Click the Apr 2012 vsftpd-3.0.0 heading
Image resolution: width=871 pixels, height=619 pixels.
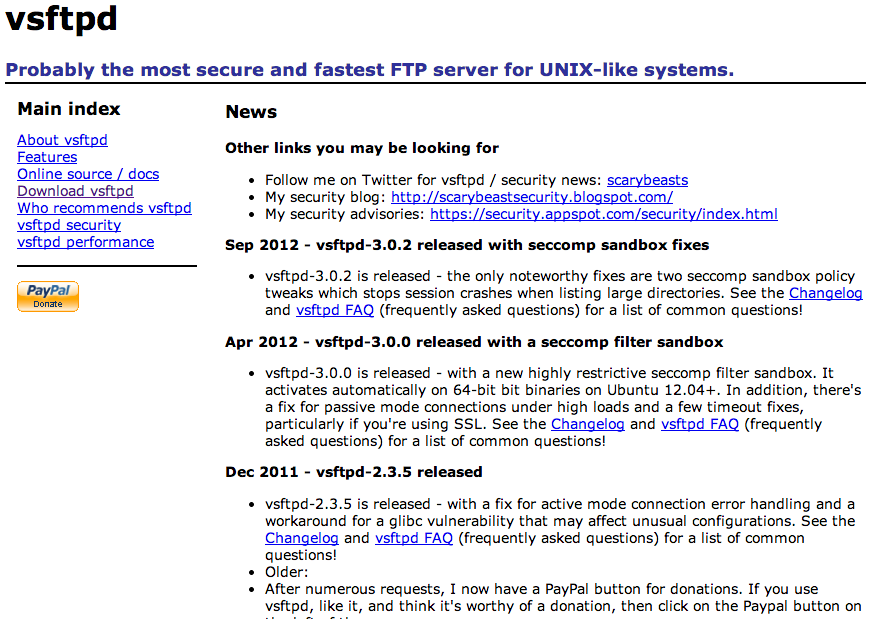[474, 342]
